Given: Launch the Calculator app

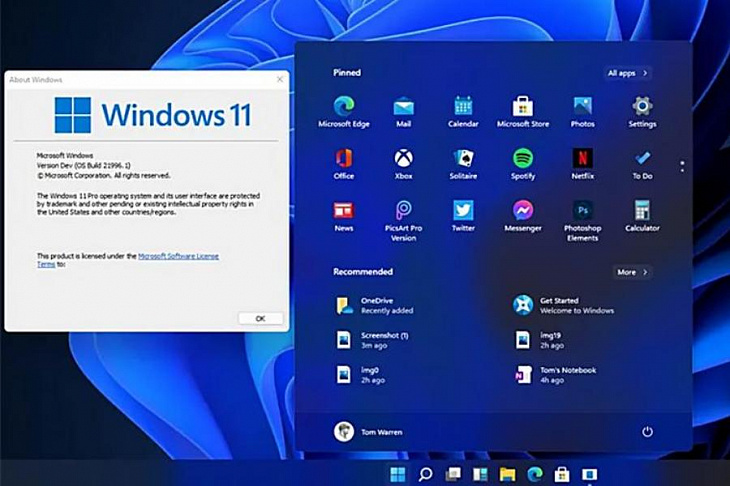Looking at the screenshot, I should [x=642, y=216].
